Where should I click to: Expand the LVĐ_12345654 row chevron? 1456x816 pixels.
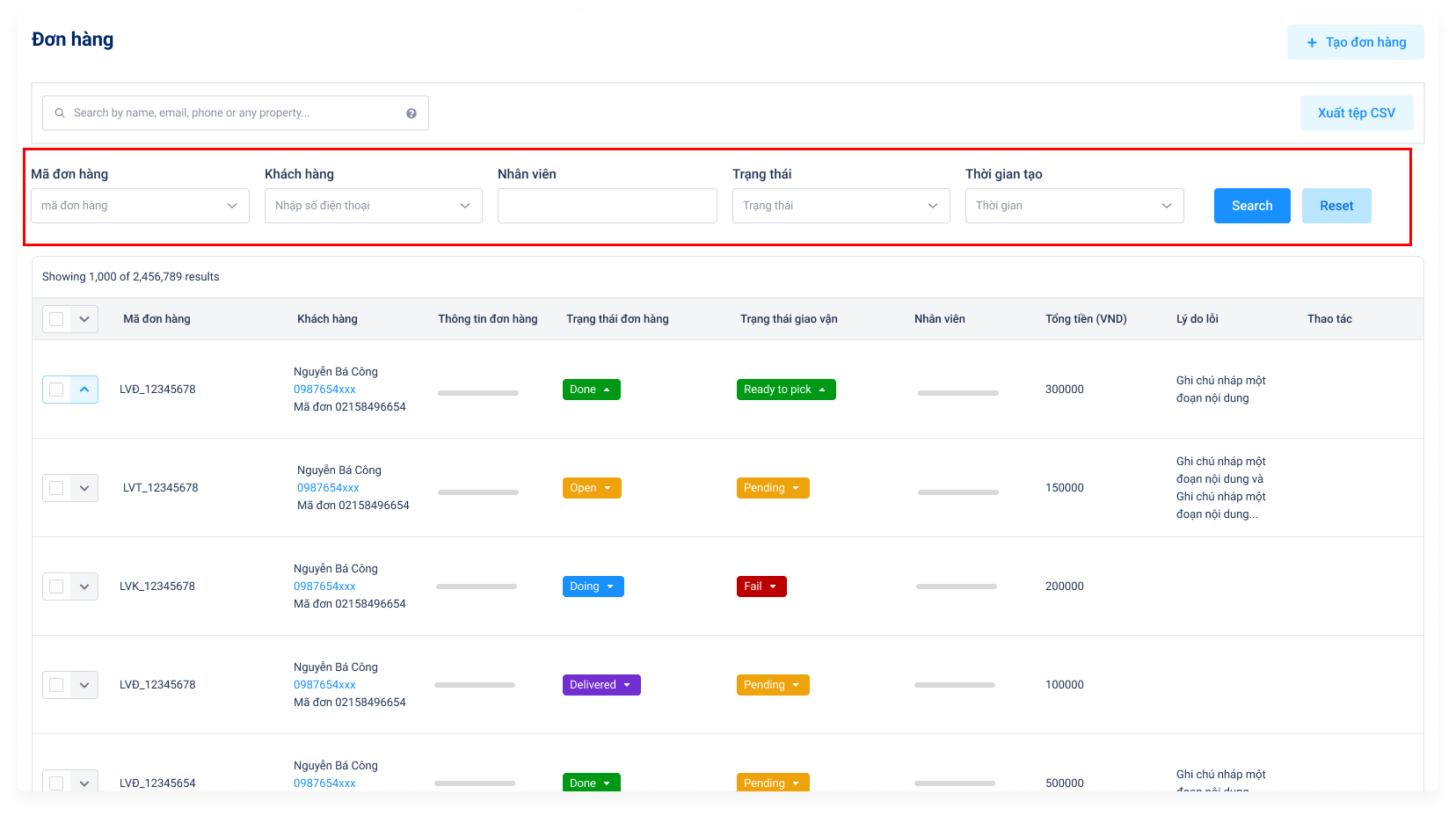[84, 783]
